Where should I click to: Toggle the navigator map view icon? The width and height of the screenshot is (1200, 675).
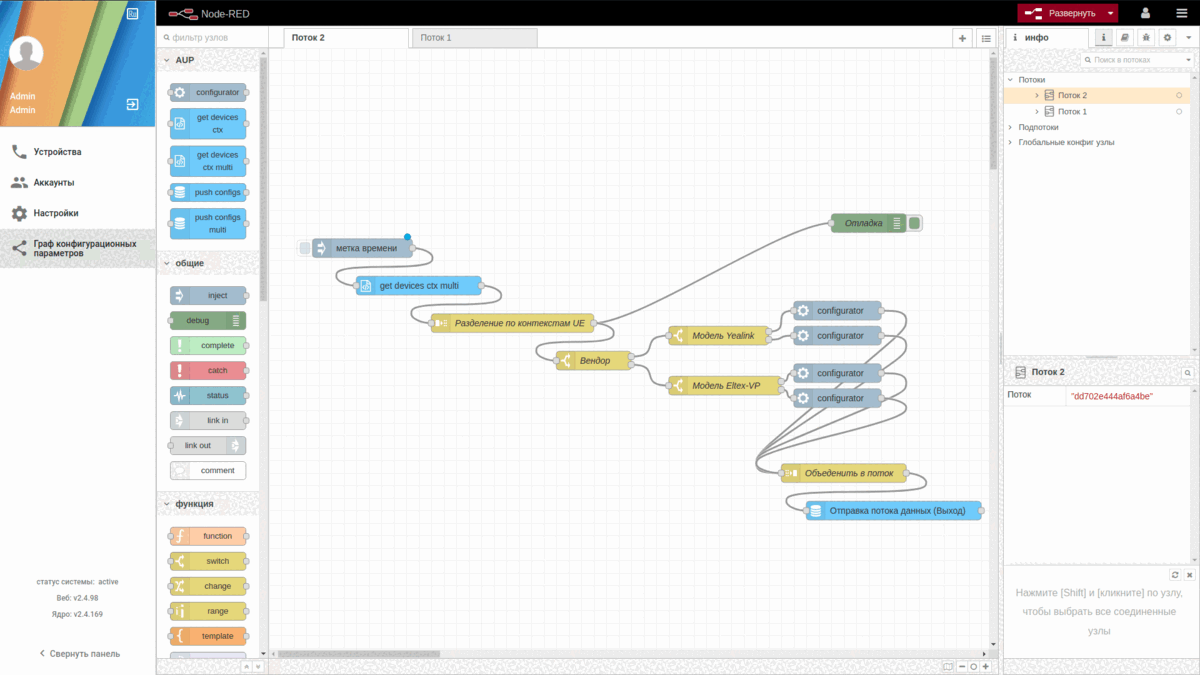tap(949, 666)
